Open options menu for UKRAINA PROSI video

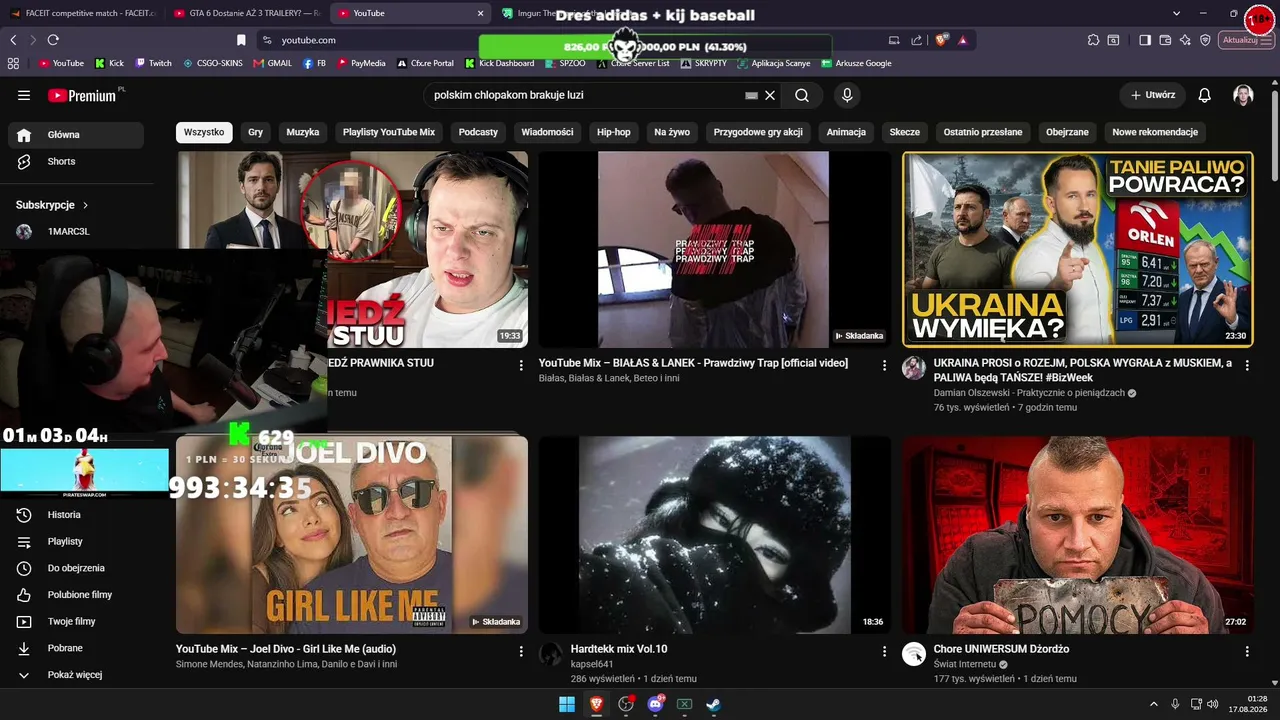tap(1247, 366)
